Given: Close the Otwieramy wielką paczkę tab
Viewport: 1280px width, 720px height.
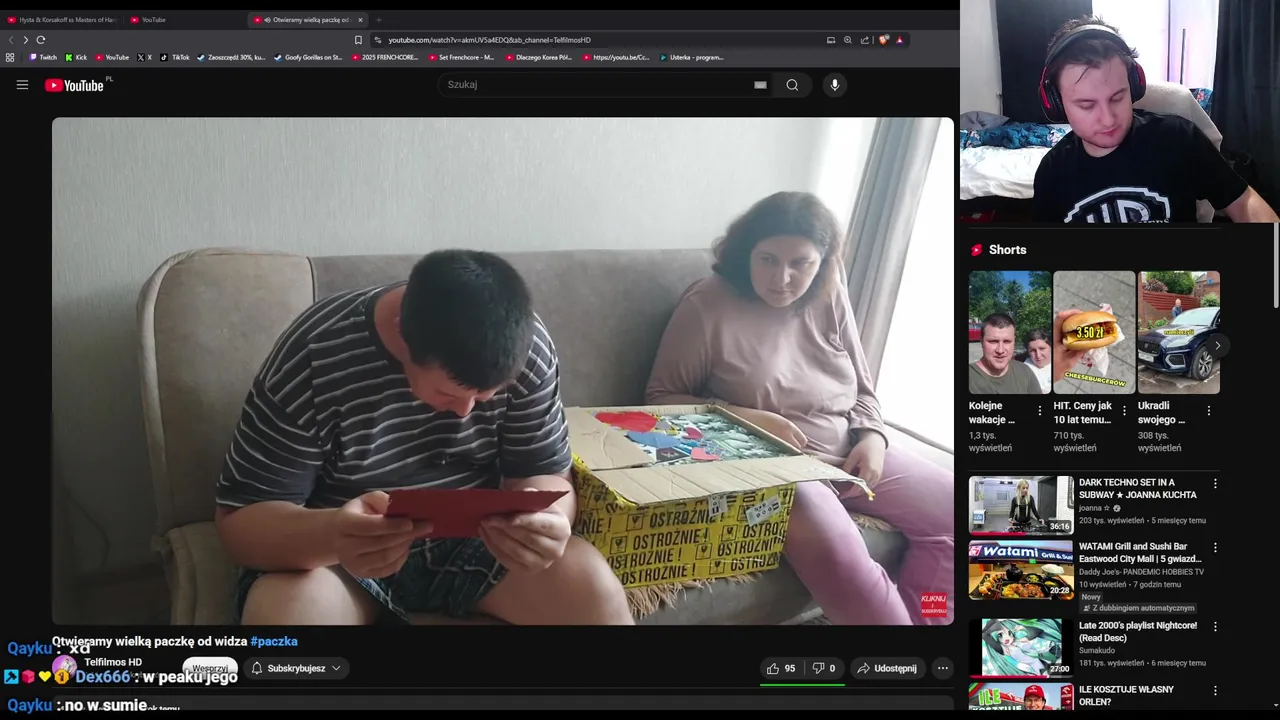Looking at the screenshot, I should click(360, 20).
